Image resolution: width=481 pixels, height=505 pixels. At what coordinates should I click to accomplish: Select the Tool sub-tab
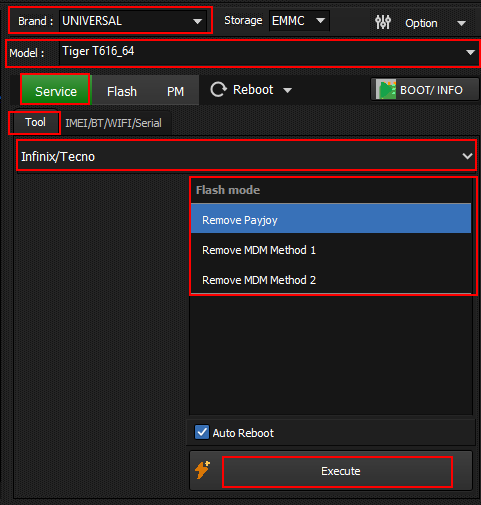pos(35,122)
